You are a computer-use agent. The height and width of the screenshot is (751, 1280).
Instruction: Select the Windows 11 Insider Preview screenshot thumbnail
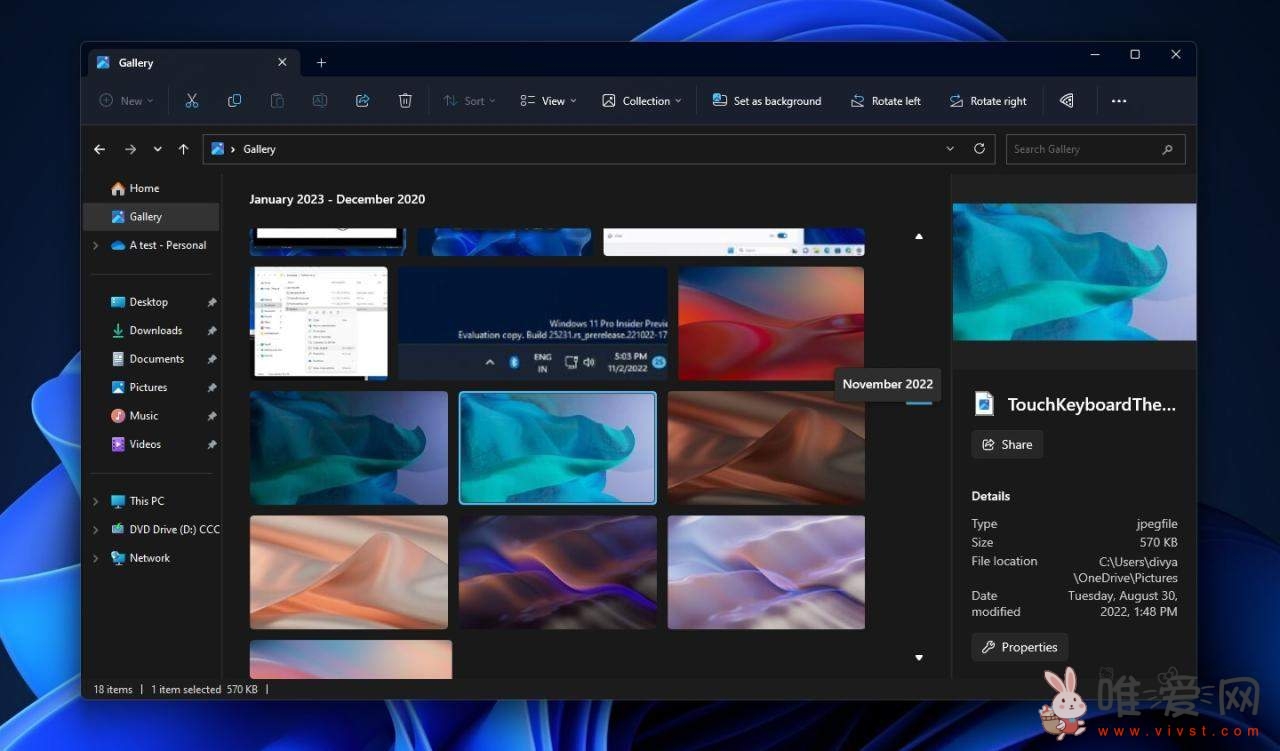click(x=533, y=323)
